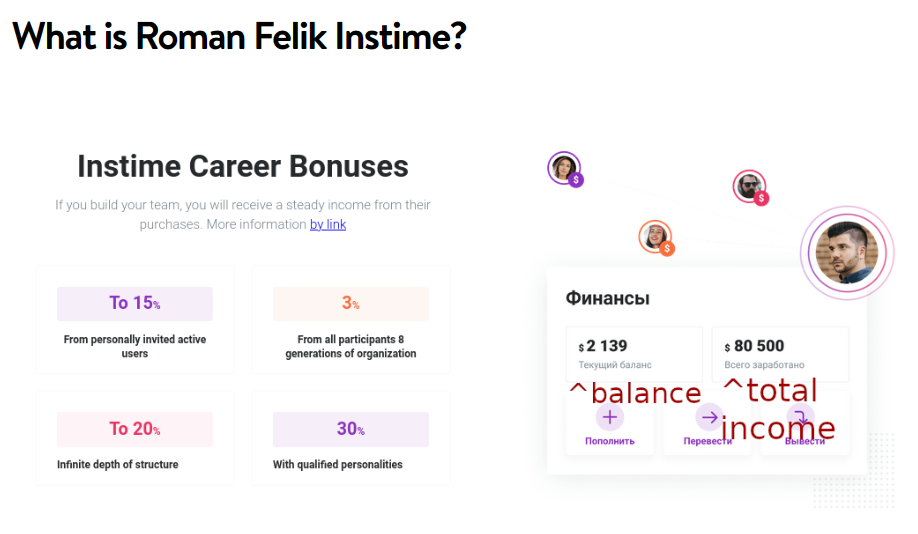Click the pink 'To 20%' badge

pyautogui.click(x=135, y=429)
